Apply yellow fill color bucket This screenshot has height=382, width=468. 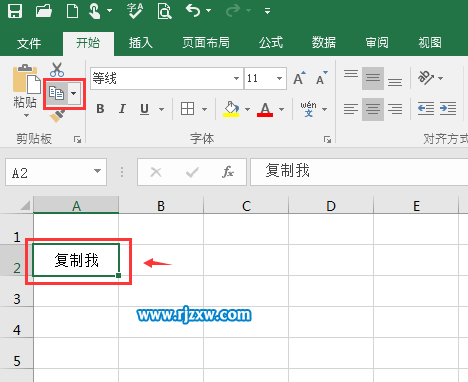click(x=231, y=109)
